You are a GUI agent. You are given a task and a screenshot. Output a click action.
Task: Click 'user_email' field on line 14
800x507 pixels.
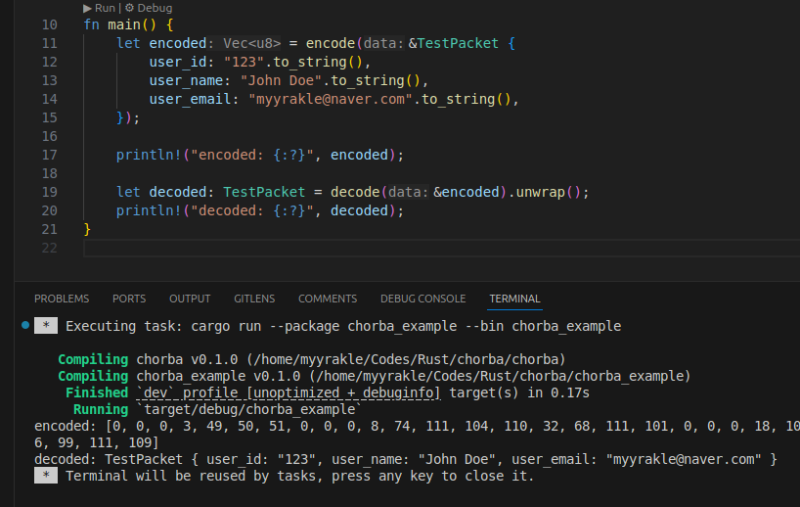point(190,99)
